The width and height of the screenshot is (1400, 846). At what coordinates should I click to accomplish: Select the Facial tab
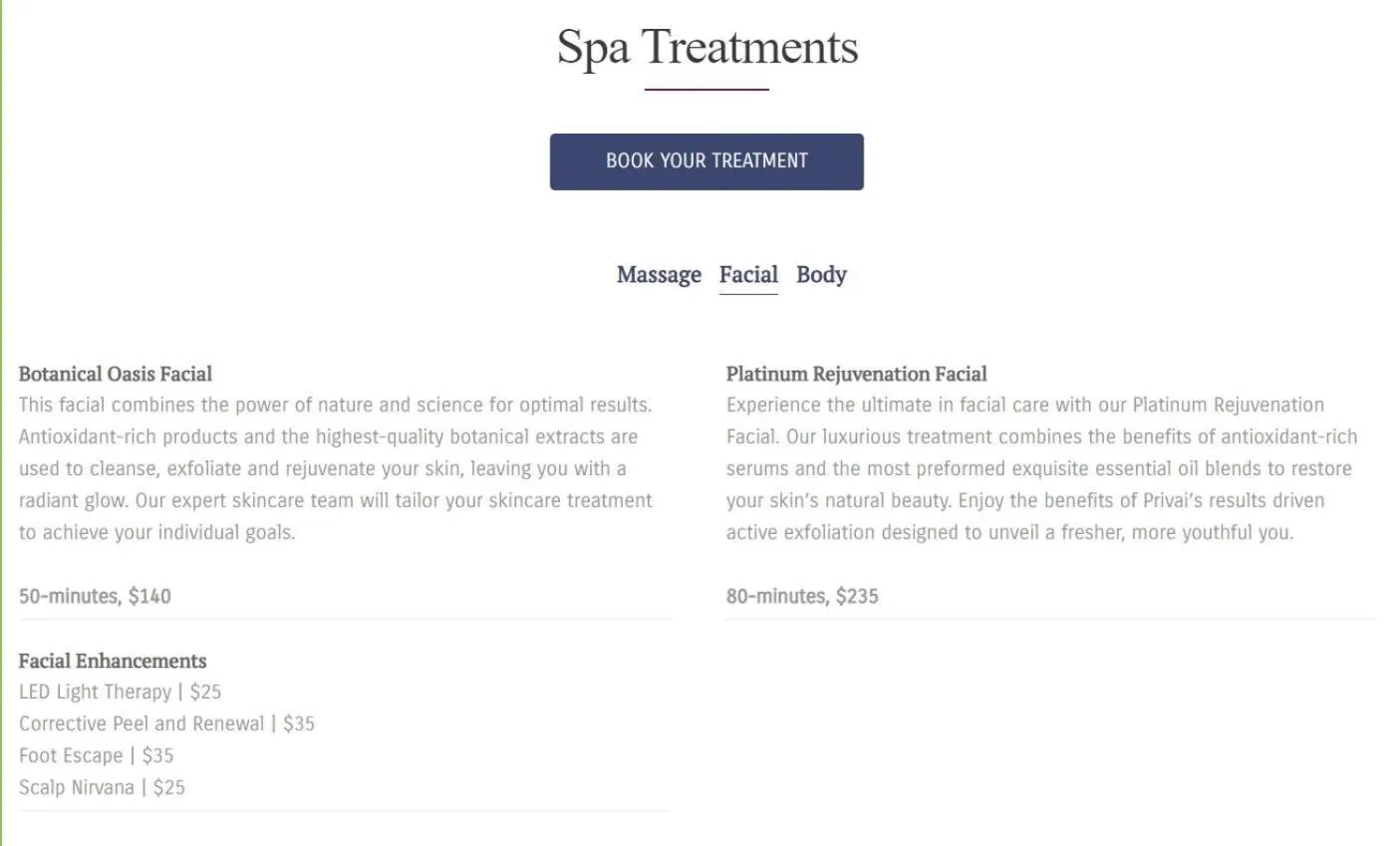pos(748,274)
